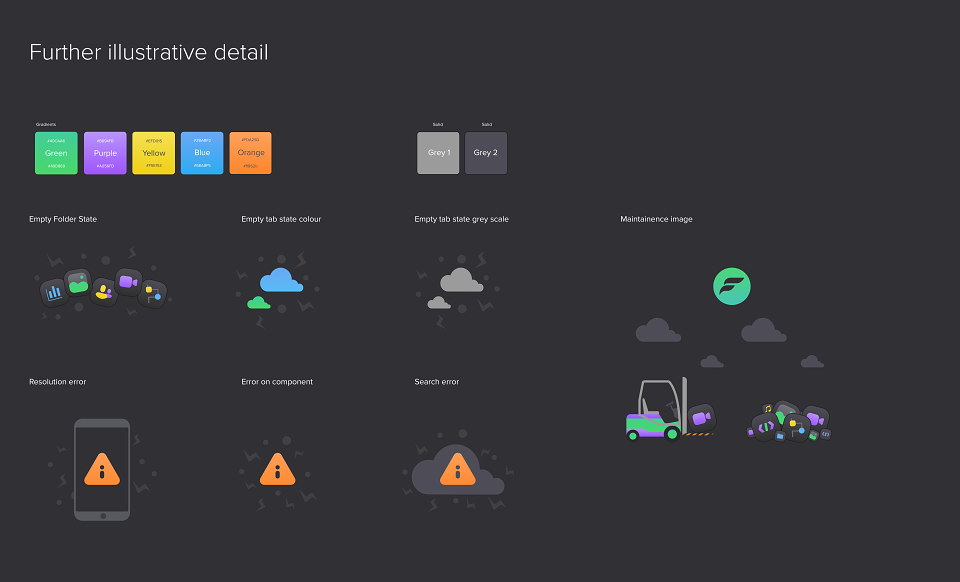
Task: Choose the Blue gradient swatch
Action: 202,153
